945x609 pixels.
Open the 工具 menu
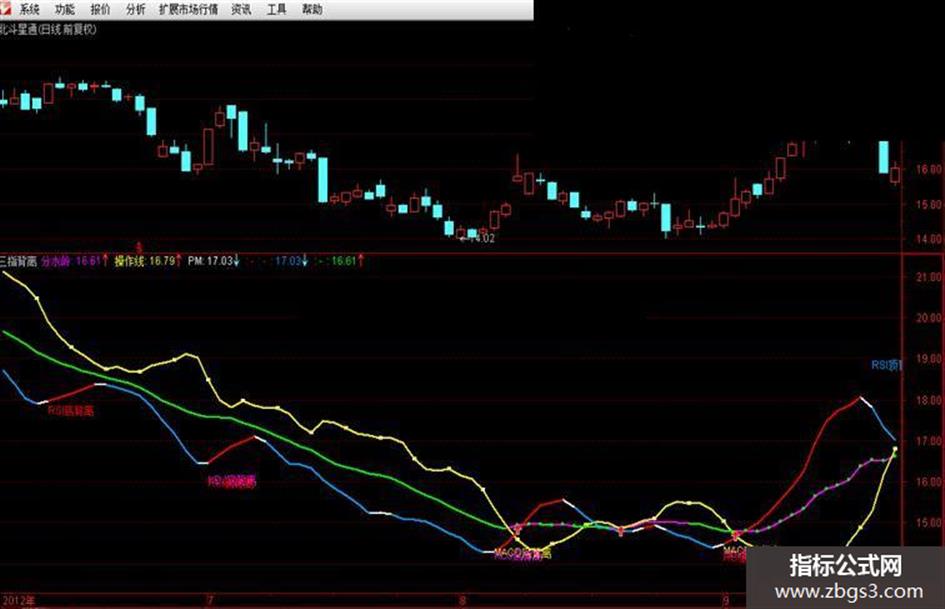pyautogui.click(x=277, y=10)
